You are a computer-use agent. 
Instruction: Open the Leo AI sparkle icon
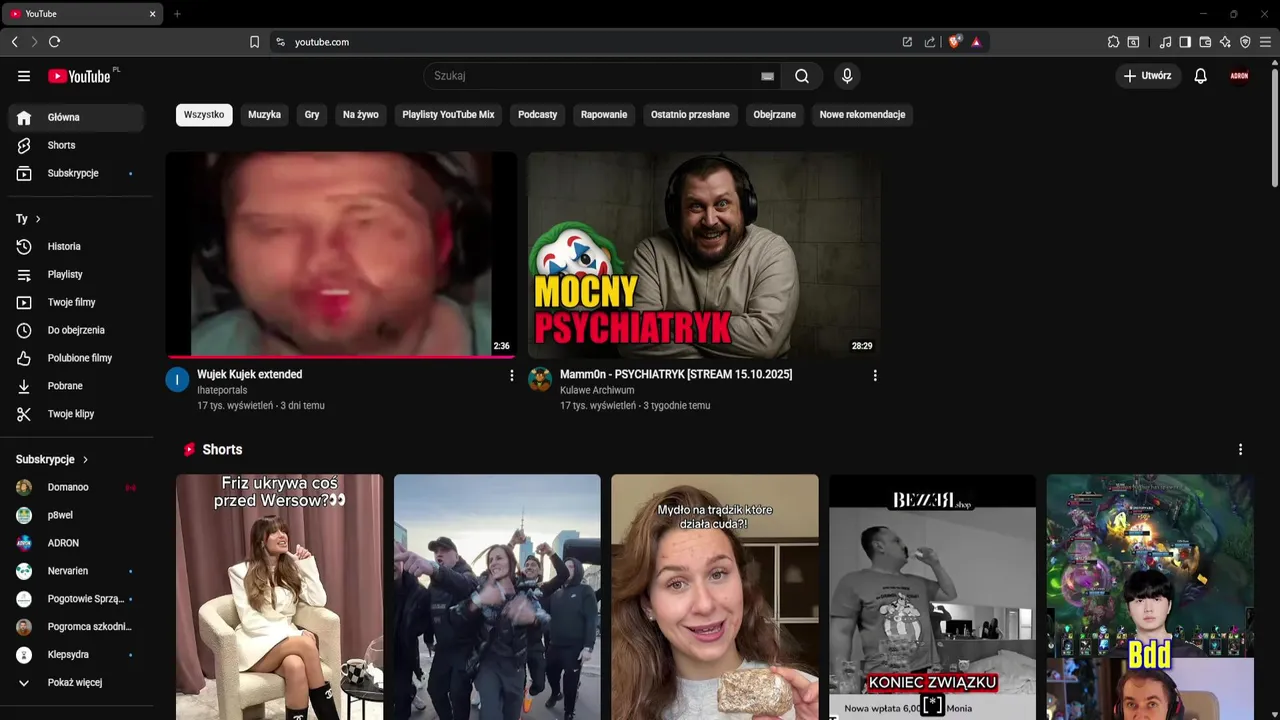pyautogui.click(x=1225, y=42)
